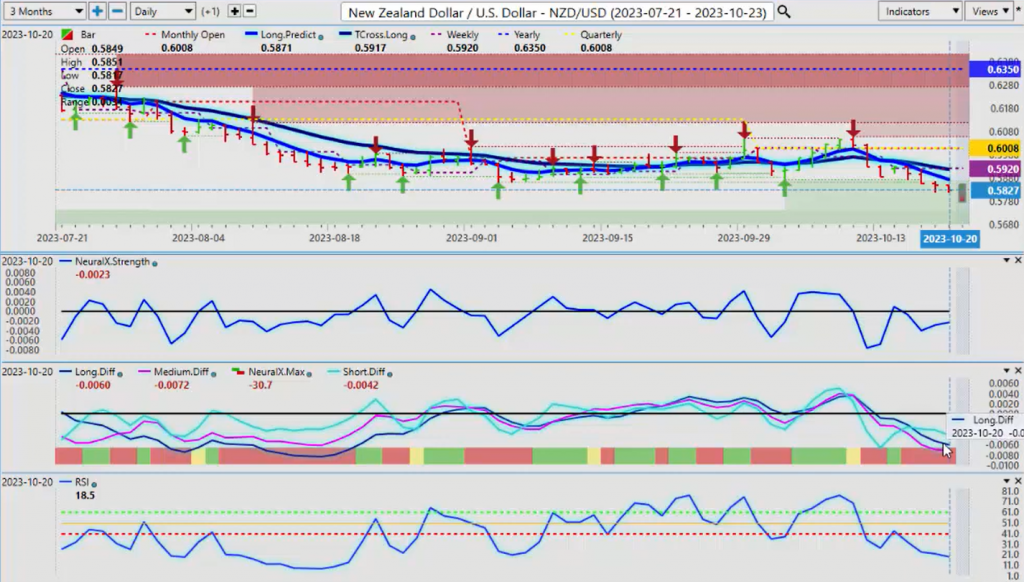Click the Medium.Diff value -0.0072

(172, 385)
